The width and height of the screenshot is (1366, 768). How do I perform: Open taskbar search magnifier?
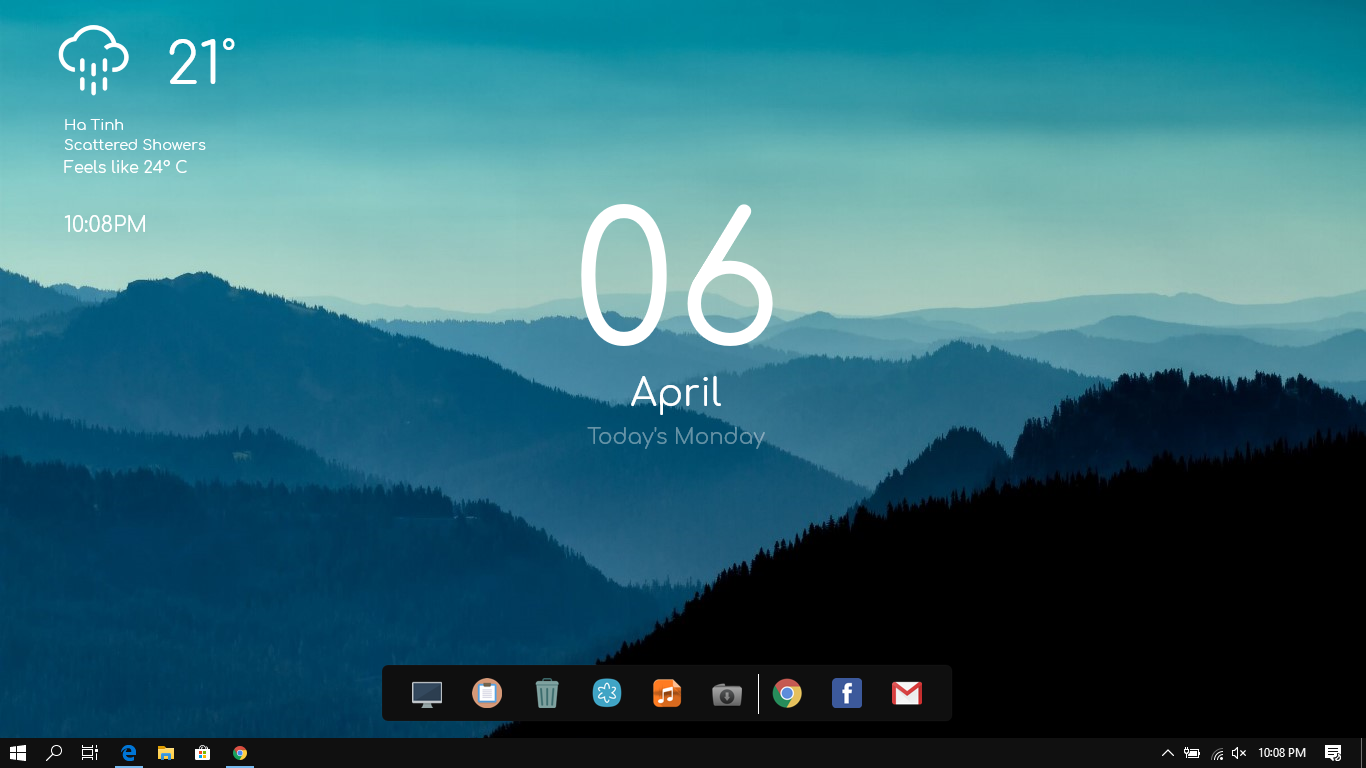point(54,753)
